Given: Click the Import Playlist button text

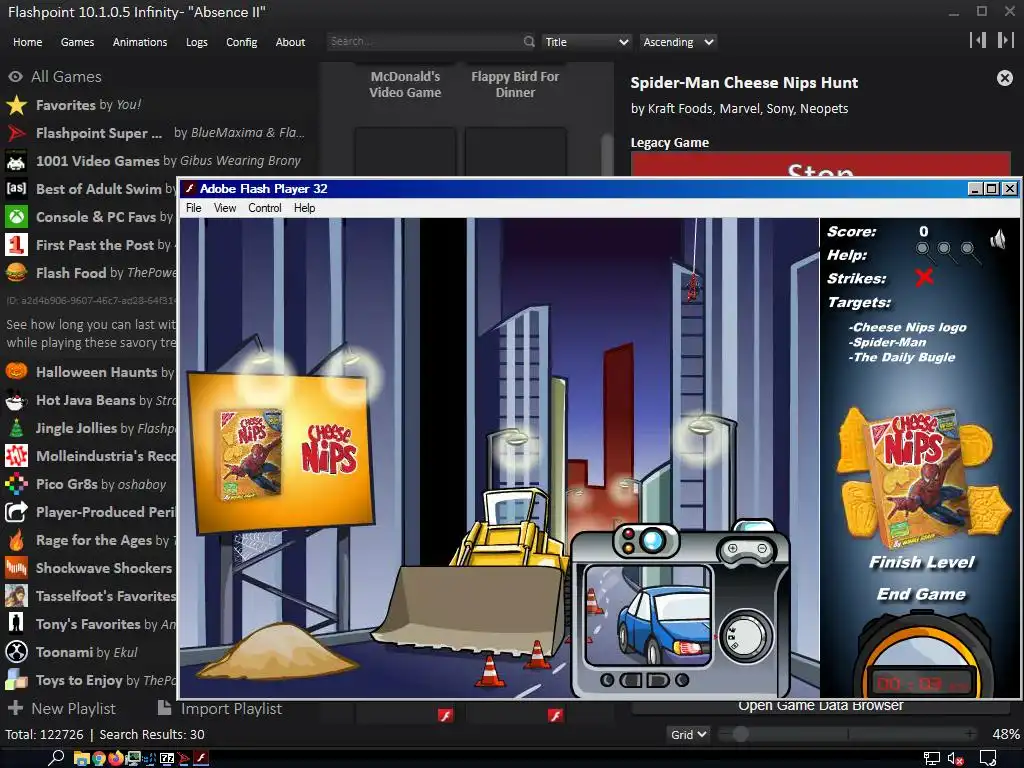Looking at the screenshot, I should pyautogui.click(x=231, y=709).
